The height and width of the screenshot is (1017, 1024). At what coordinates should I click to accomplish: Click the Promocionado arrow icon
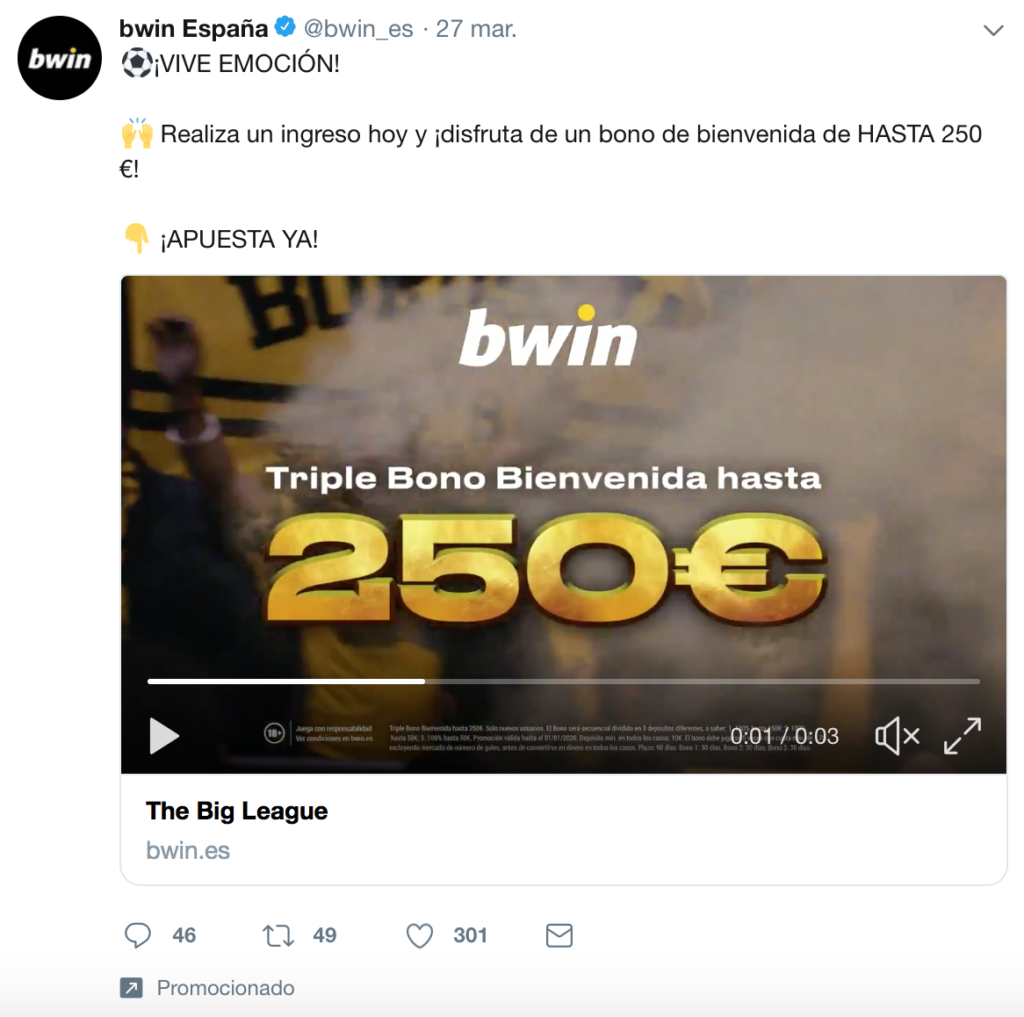pos(131,988)
